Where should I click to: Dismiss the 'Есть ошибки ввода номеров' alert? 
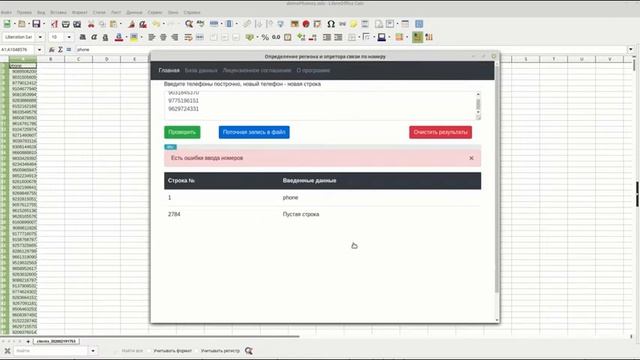coord(471,158)
